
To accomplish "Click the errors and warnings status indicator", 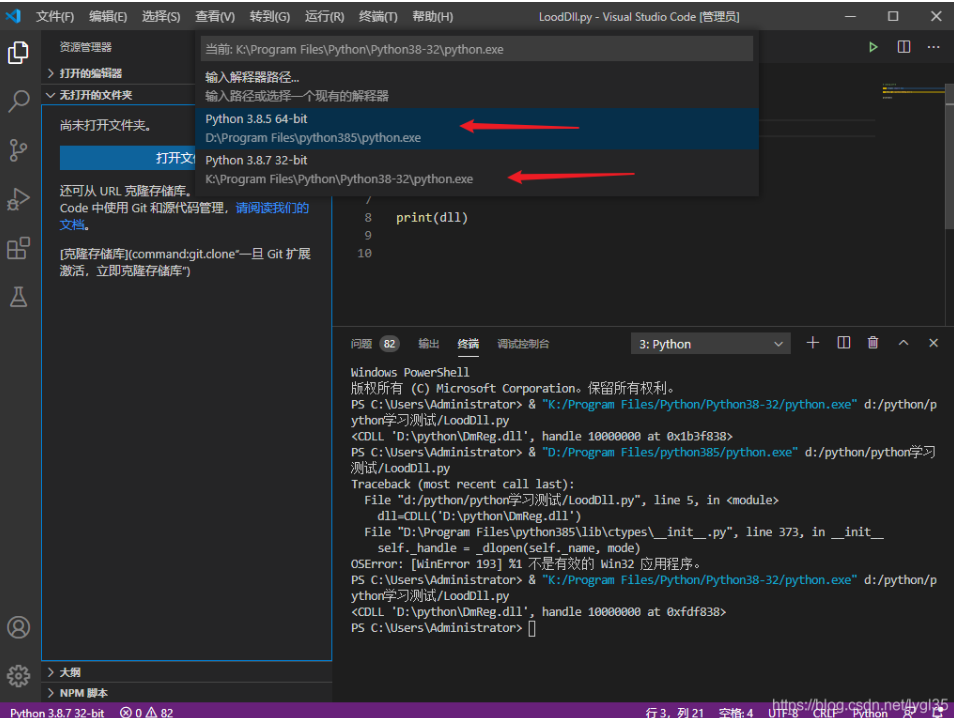I will click(x=147, y=713).
